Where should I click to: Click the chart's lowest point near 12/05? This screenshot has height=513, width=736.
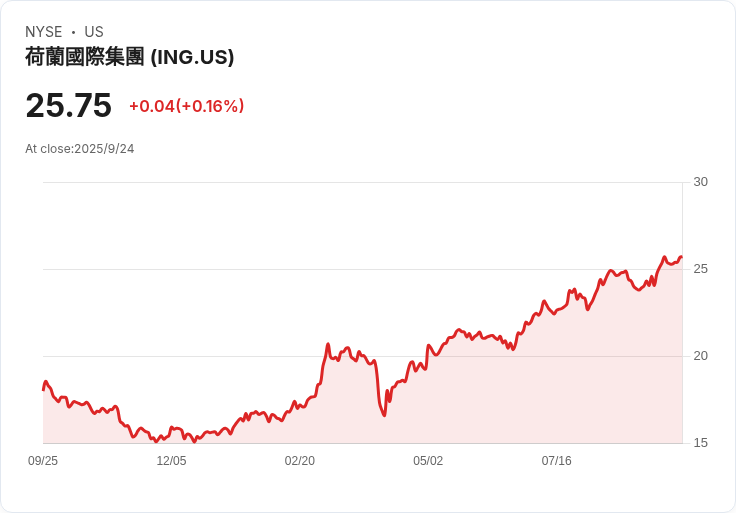pos(155,440)
